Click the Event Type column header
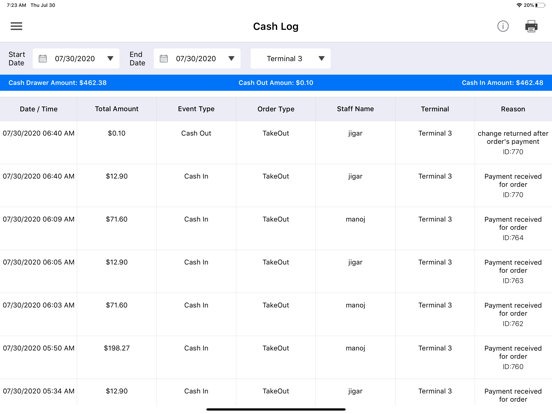This screenshot has height=414, width=552. [196, 109]
